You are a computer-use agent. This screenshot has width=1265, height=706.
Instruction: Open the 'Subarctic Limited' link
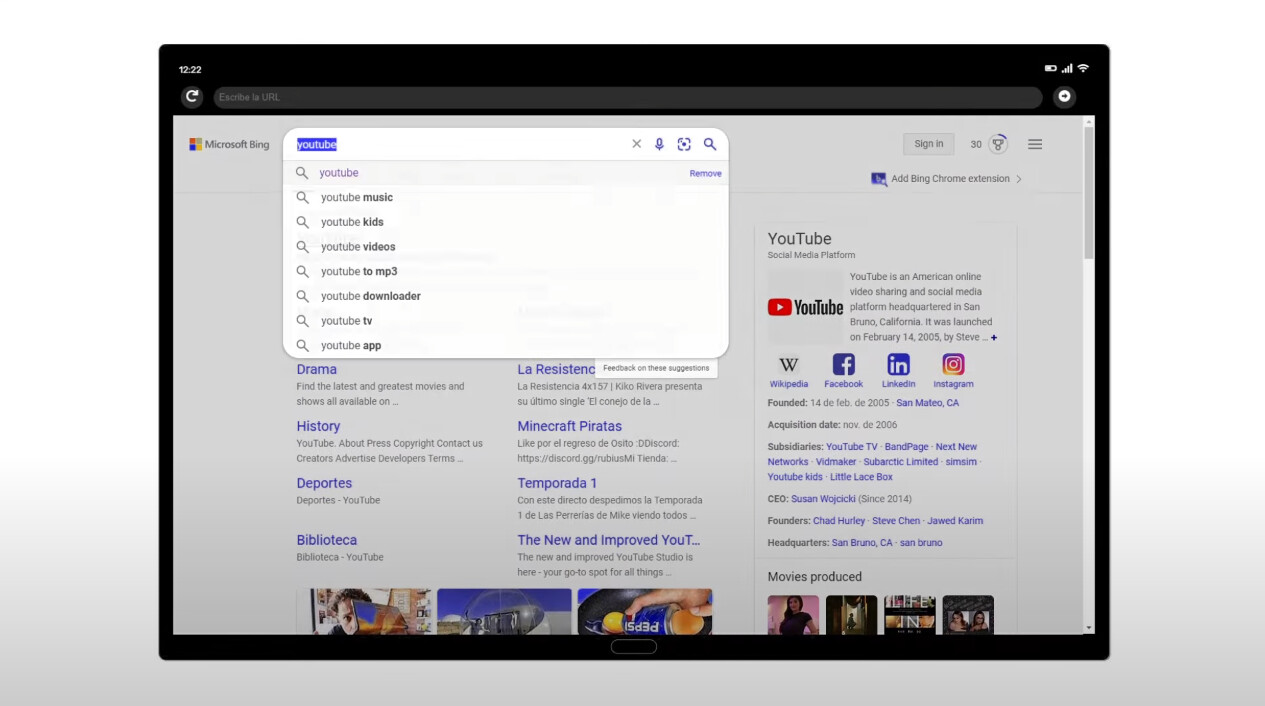901,462
